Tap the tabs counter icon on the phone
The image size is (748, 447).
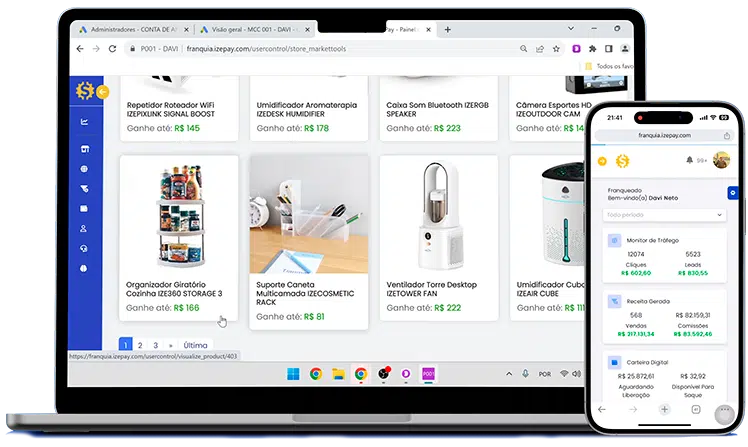point(696,409)
